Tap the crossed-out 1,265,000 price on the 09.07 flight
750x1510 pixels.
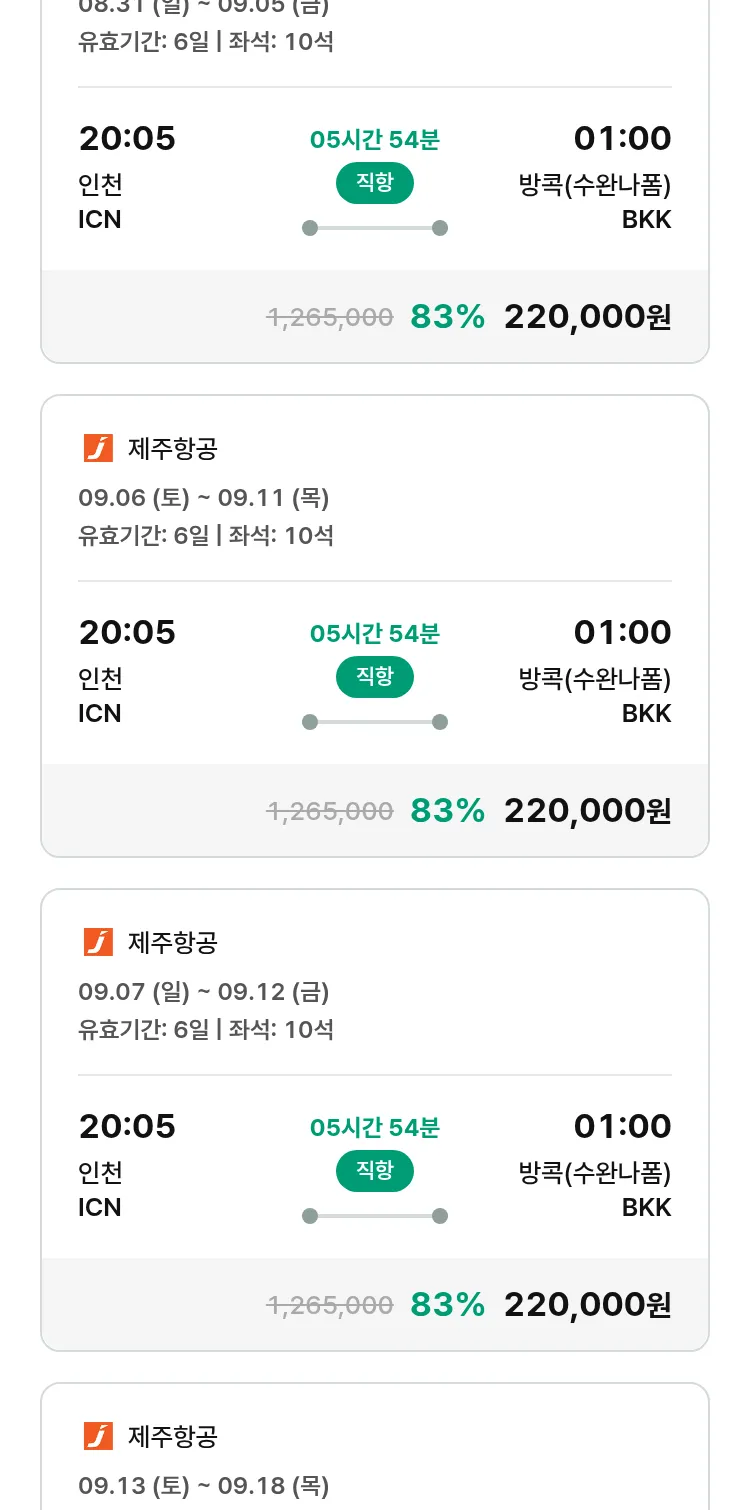coord(330,1305)
